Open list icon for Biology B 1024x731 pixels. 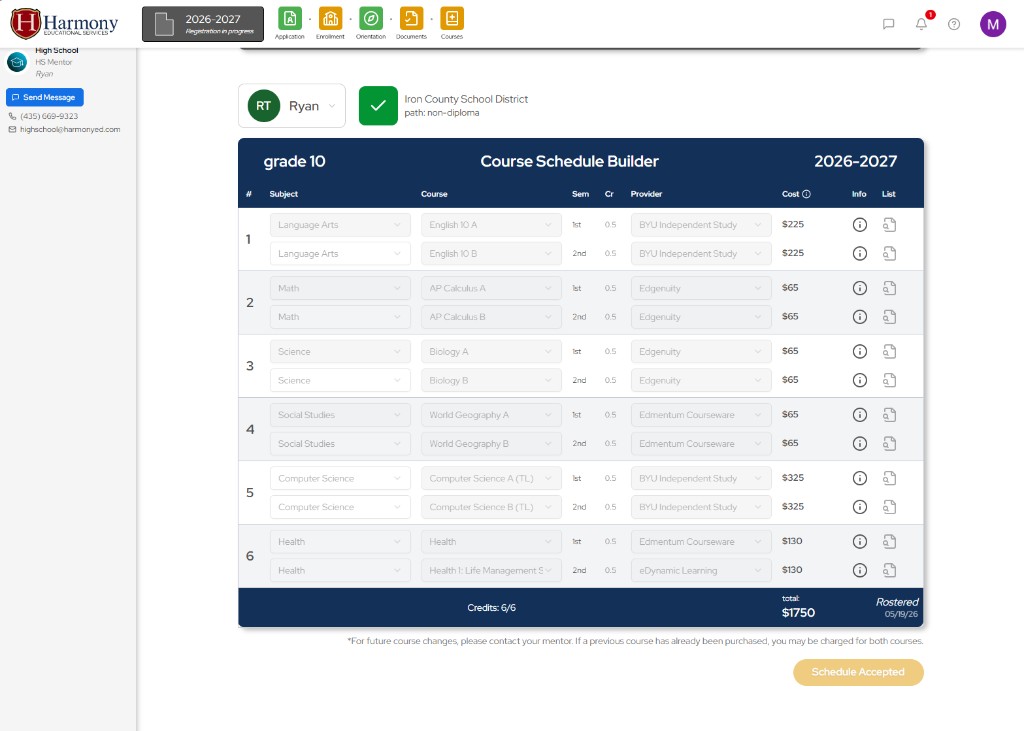coord(889,380)
